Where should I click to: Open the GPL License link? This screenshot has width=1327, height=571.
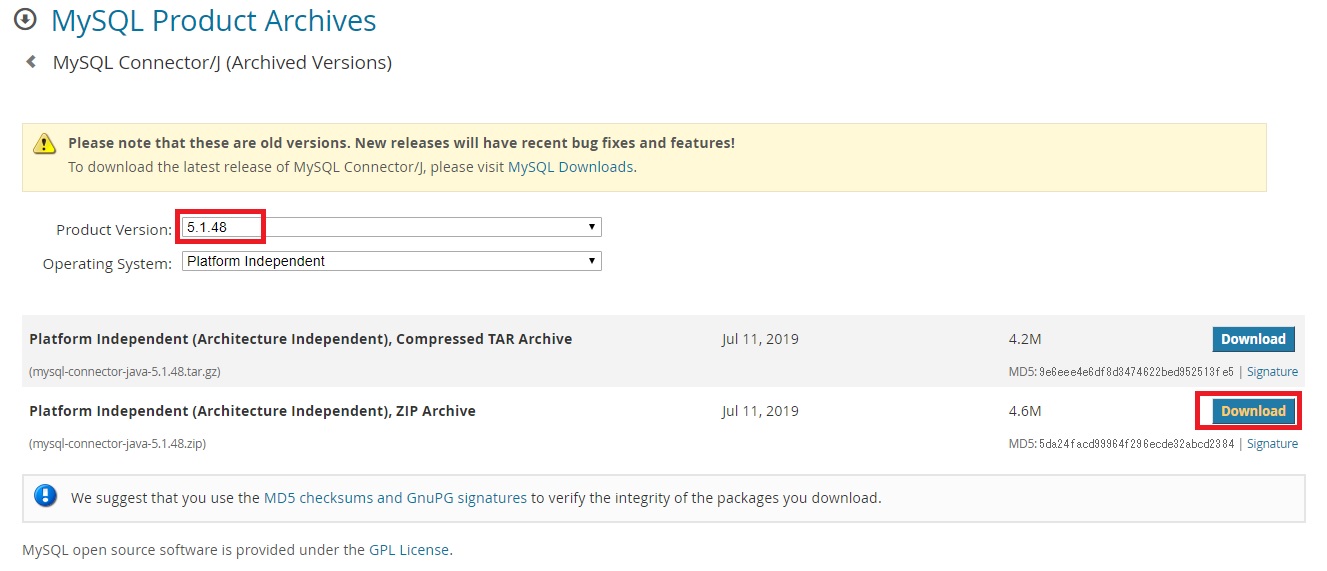coord(410,549)
